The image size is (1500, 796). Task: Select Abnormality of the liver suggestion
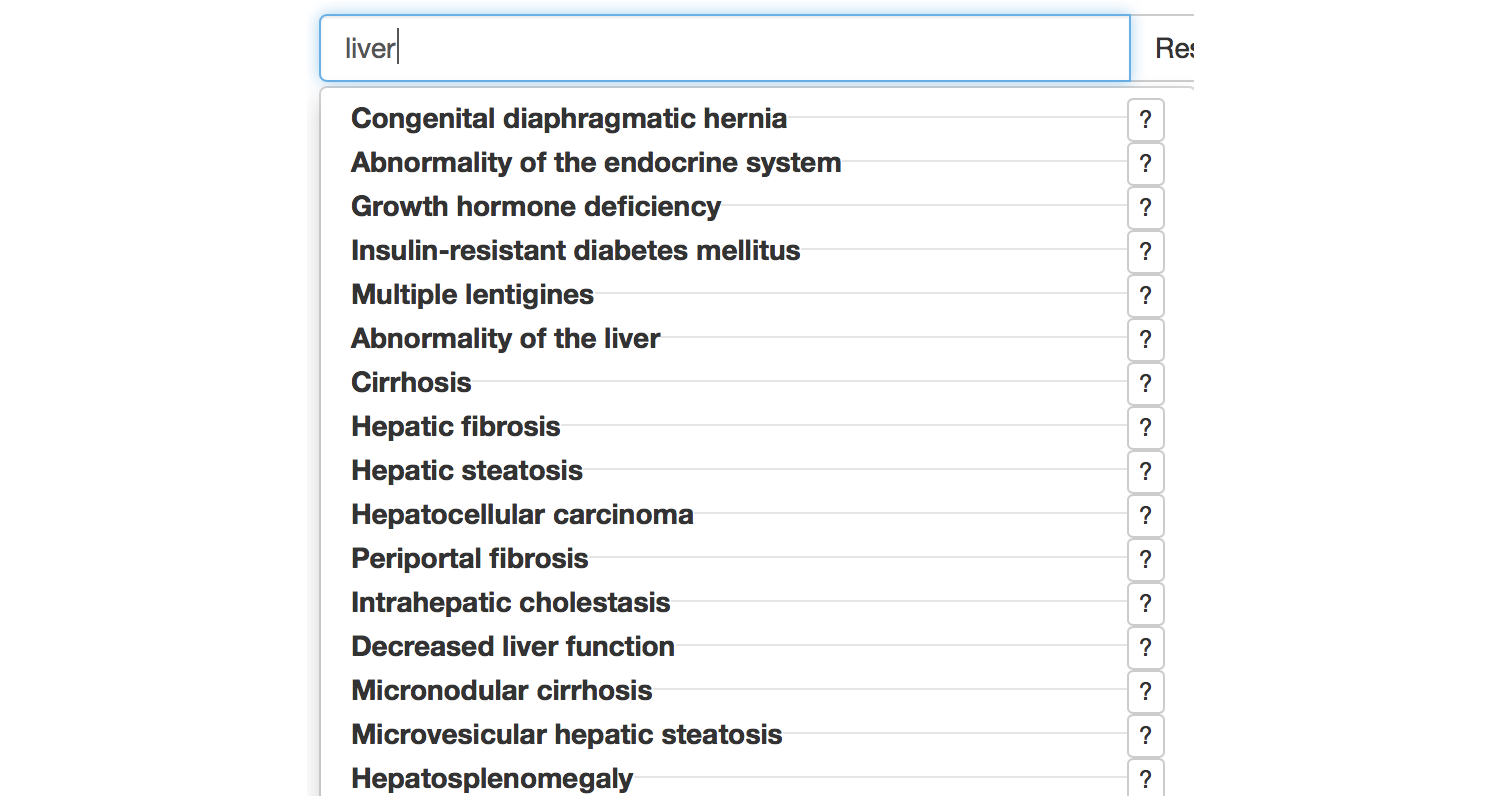point(505,339)
